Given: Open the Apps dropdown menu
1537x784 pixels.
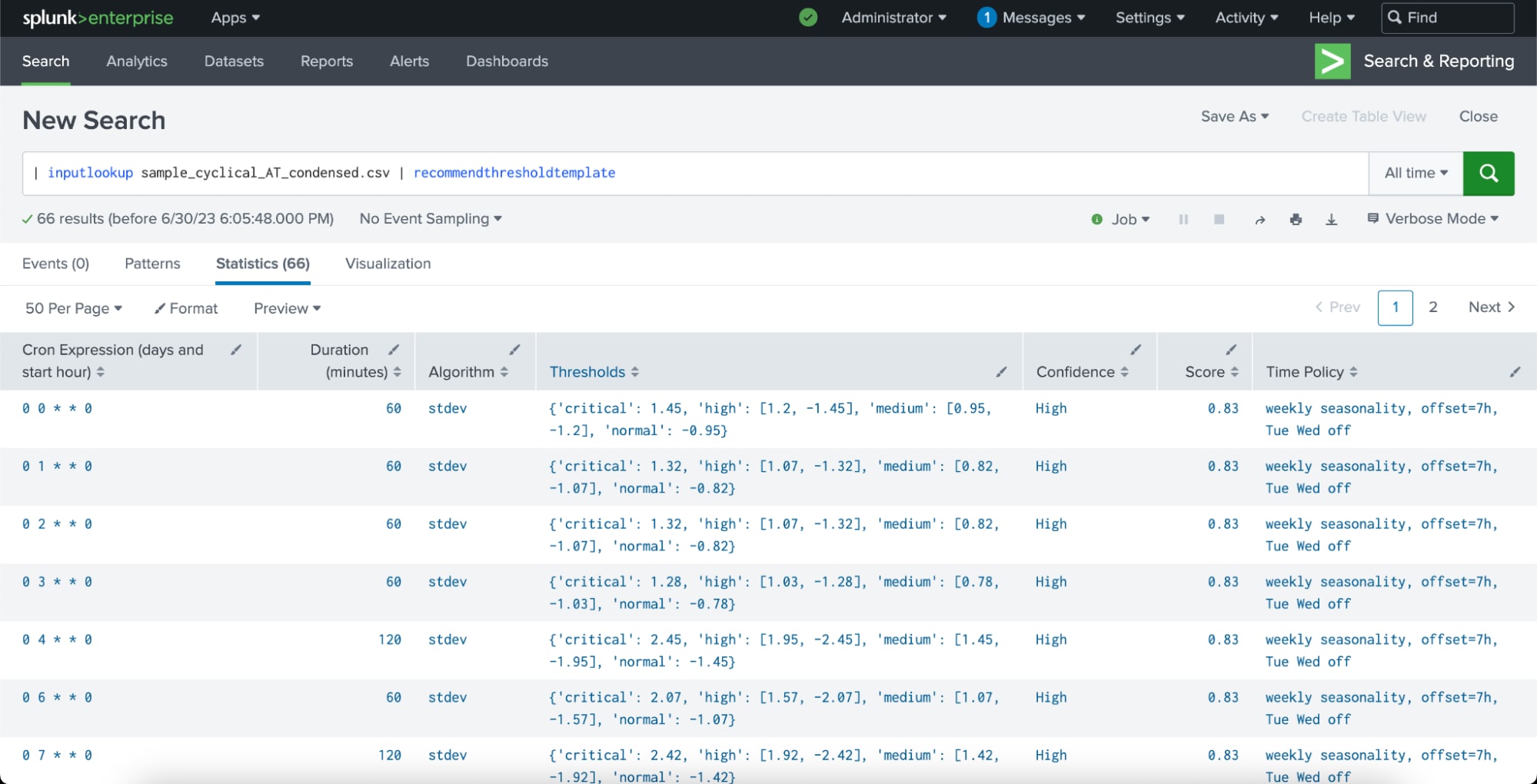Looking at the screenshot, I should [x=235, y=18].
